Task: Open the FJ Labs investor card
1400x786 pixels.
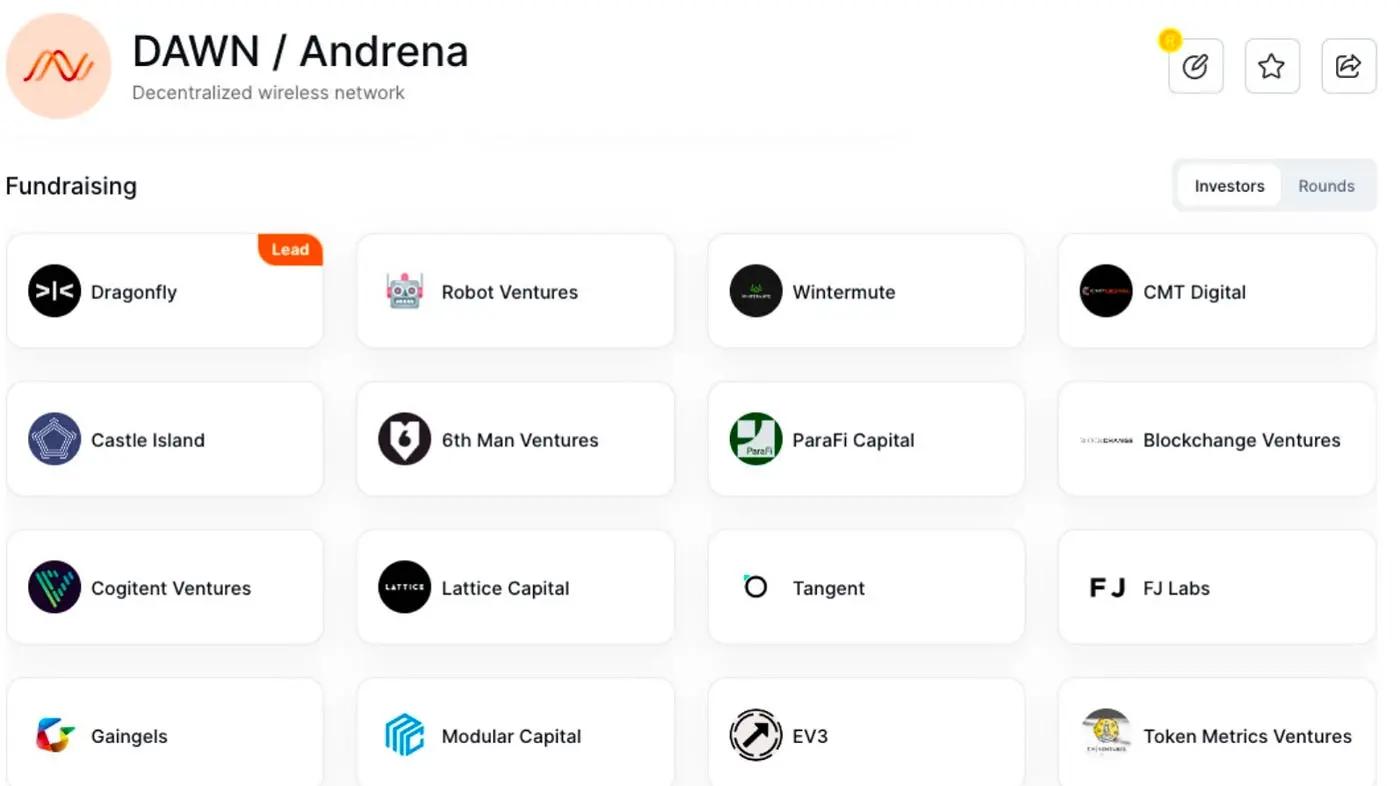Action: tap(1217, 587)
